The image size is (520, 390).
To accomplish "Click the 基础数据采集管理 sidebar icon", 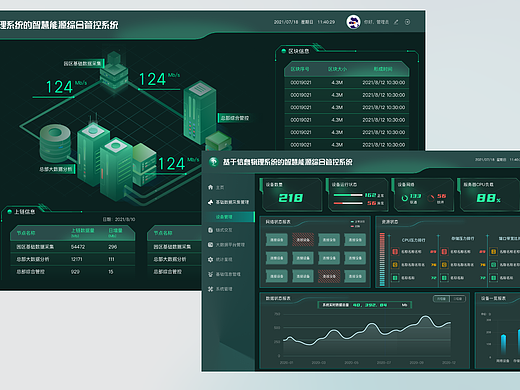I will (210, 202).
